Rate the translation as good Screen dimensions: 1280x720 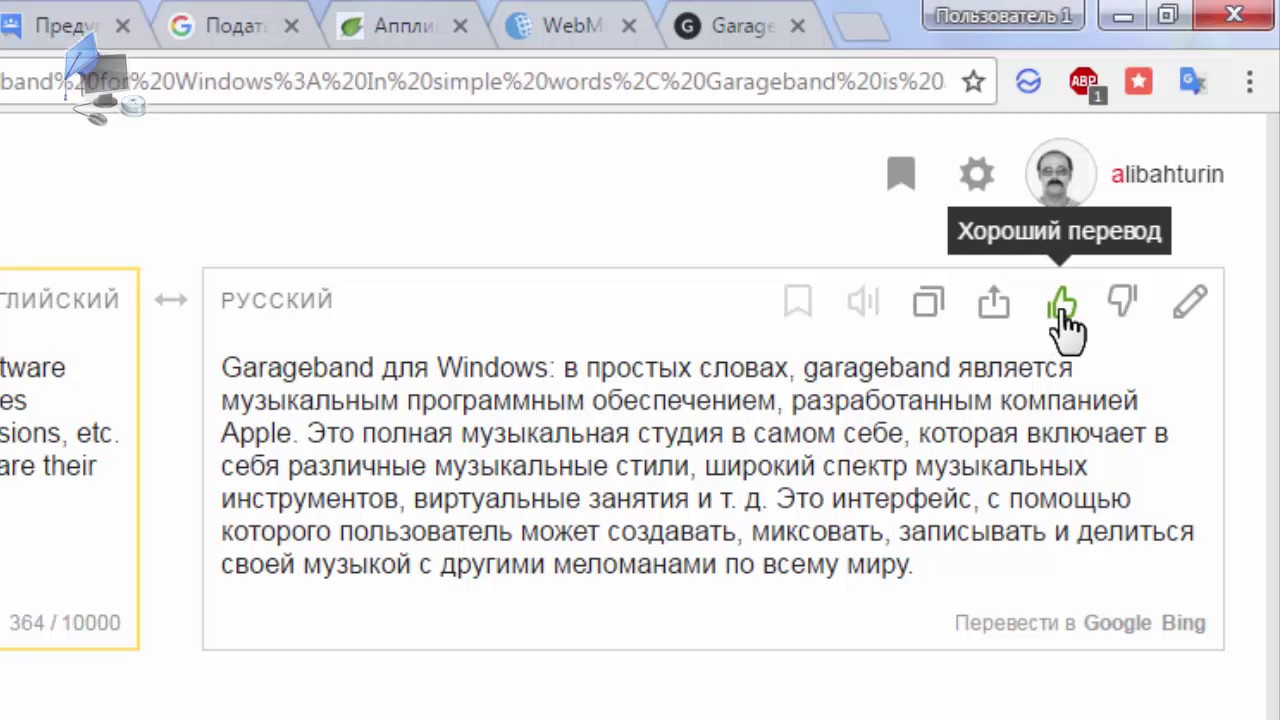tap(1061, 301)
